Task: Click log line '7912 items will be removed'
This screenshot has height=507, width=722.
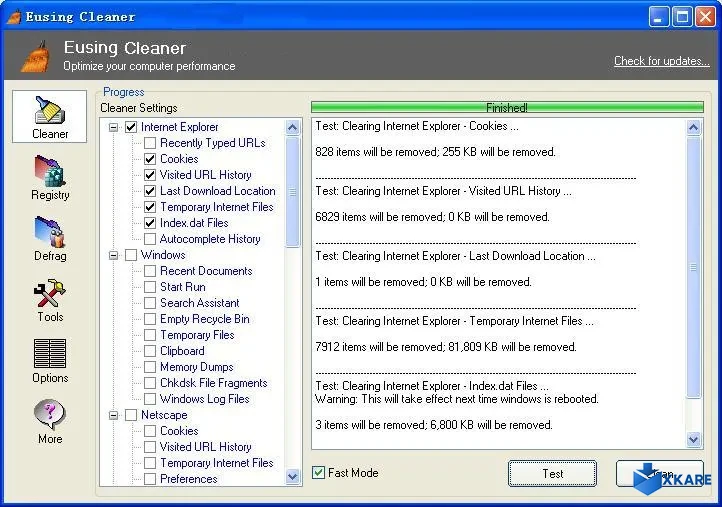Action: click(446, 347)
